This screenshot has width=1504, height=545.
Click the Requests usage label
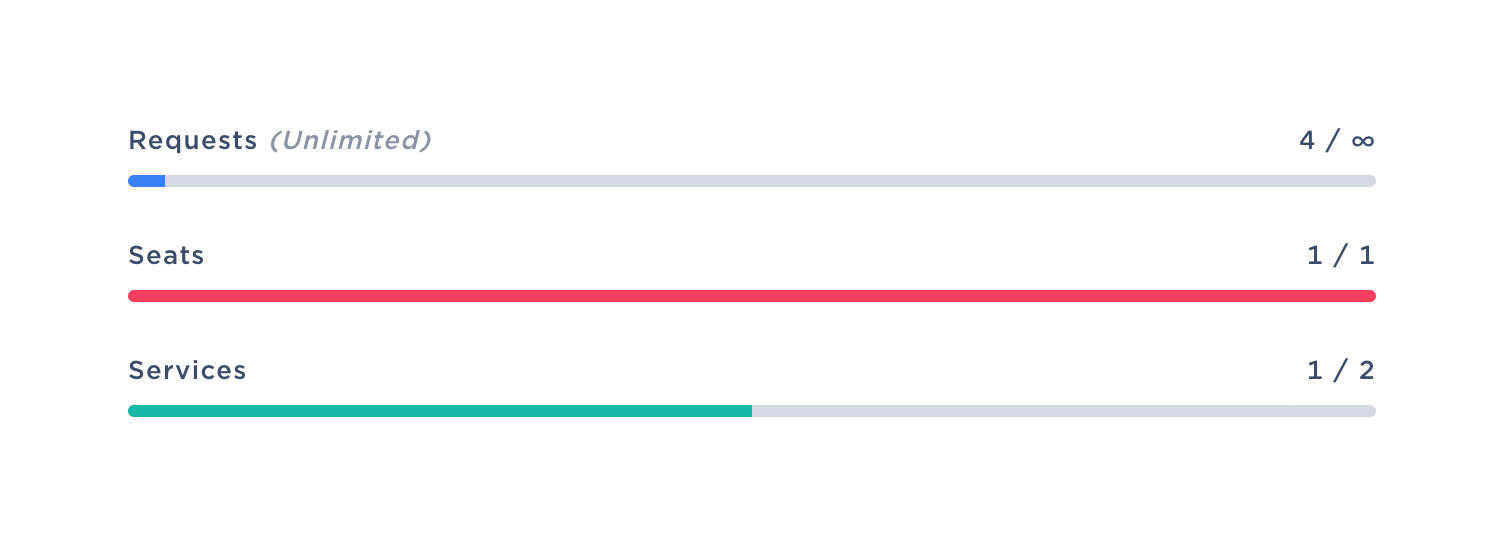coord(193,141)
